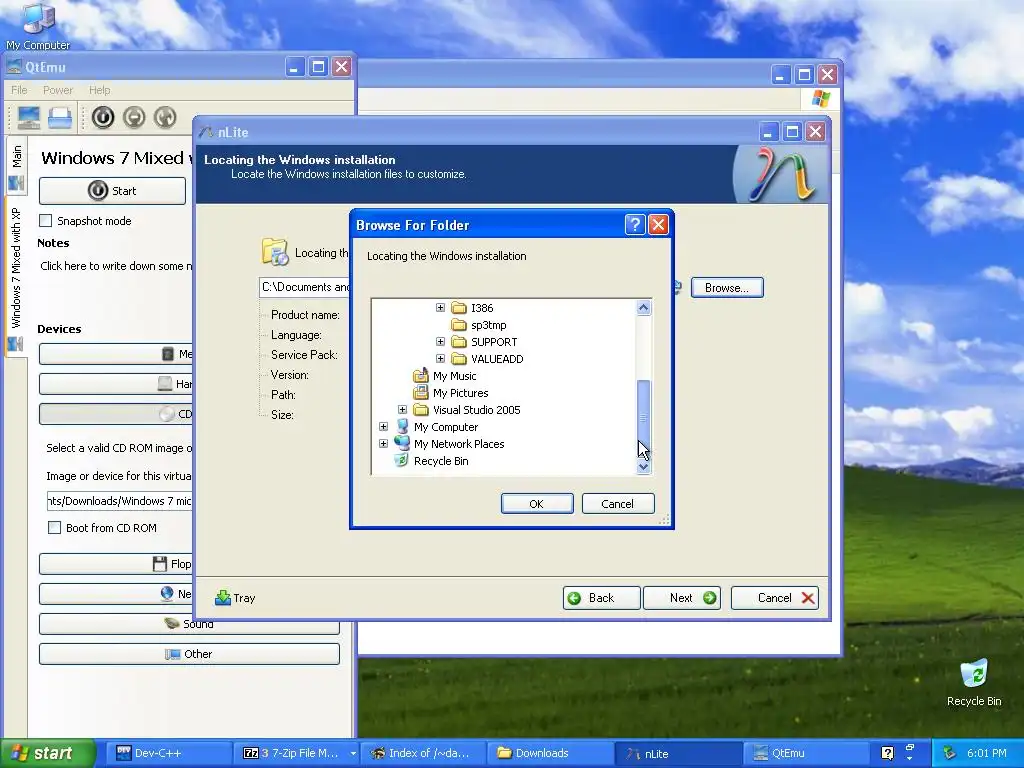Expand the Visual Studio 2005 node
Viewport: 1024px width, 768px height.
(402, 409)
